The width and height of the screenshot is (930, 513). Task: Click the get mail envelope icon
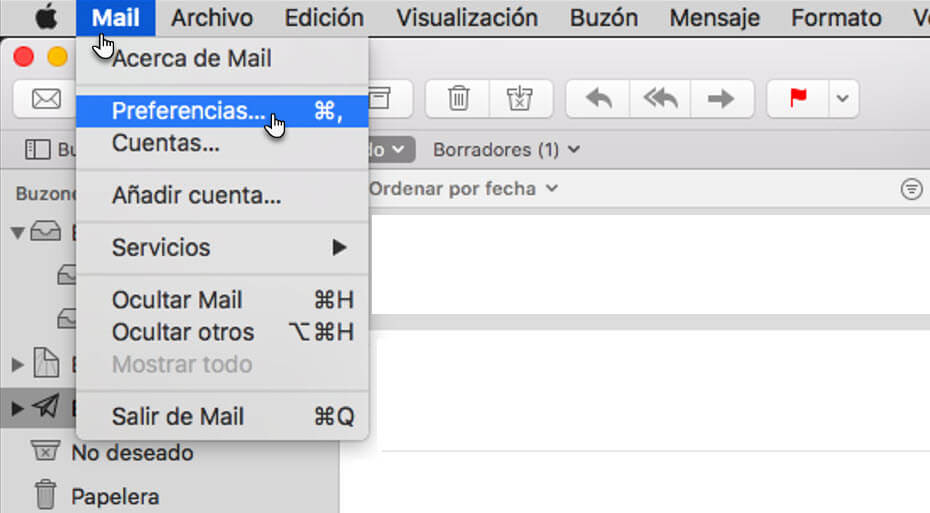pos(45,99)
